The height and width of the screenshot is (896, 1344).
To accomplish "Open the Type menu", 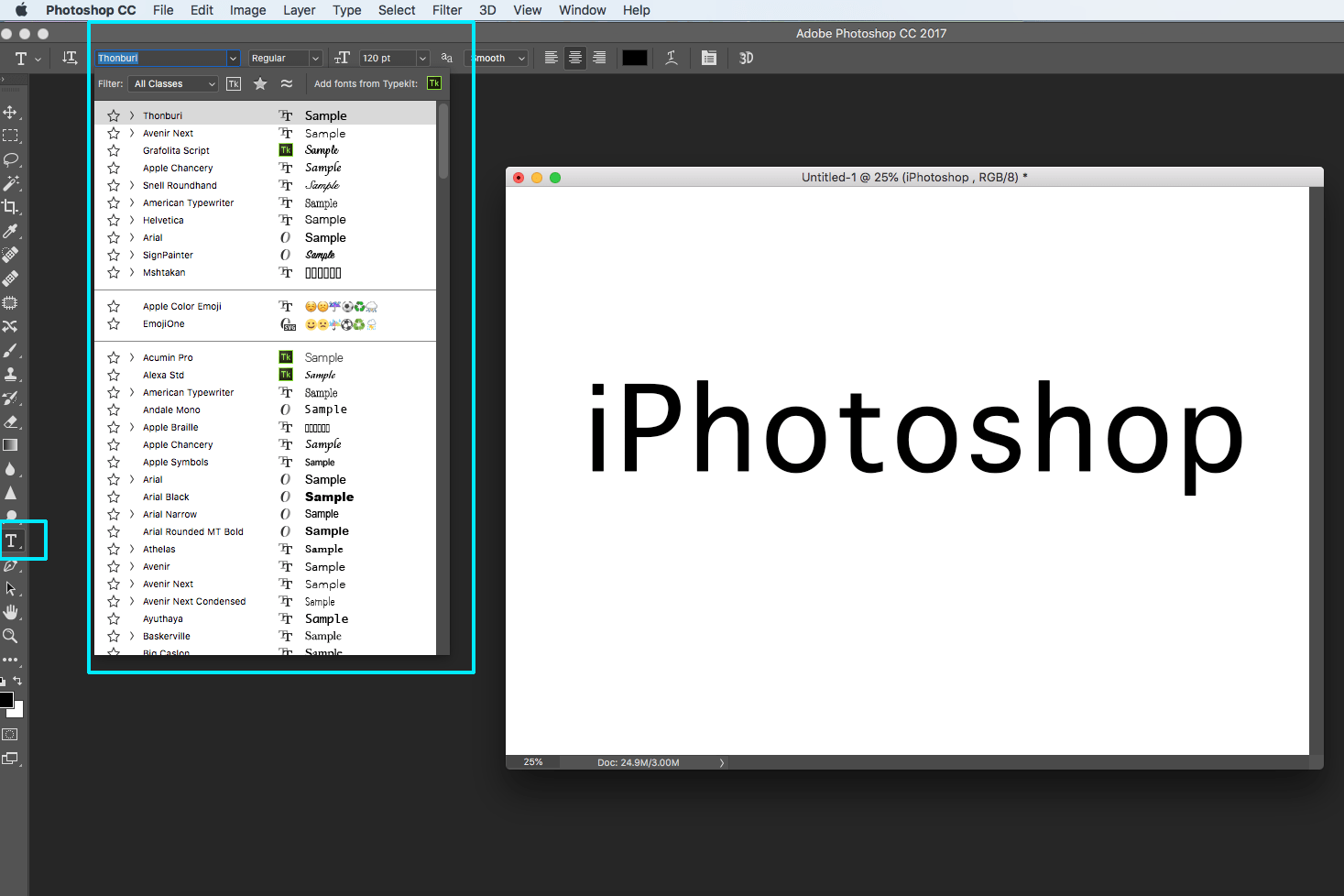I will pyautogui.click(x=346, y=10).
